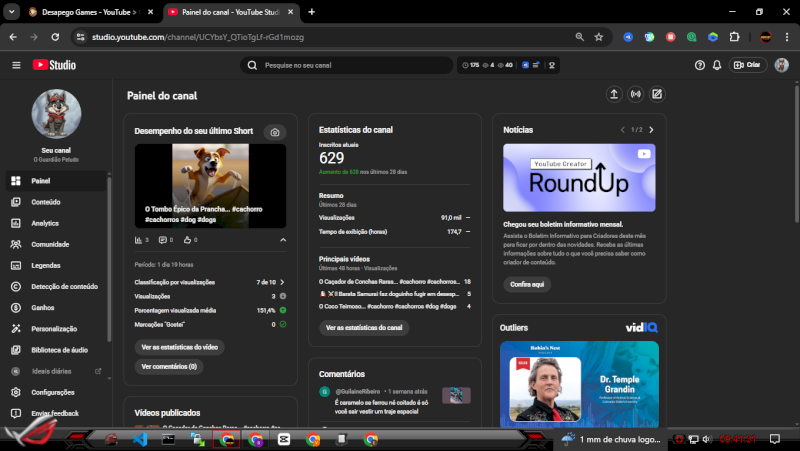Screen dimensions: 800x451
Task: Open the notifications bell
Action: click(x=716, y=65)
